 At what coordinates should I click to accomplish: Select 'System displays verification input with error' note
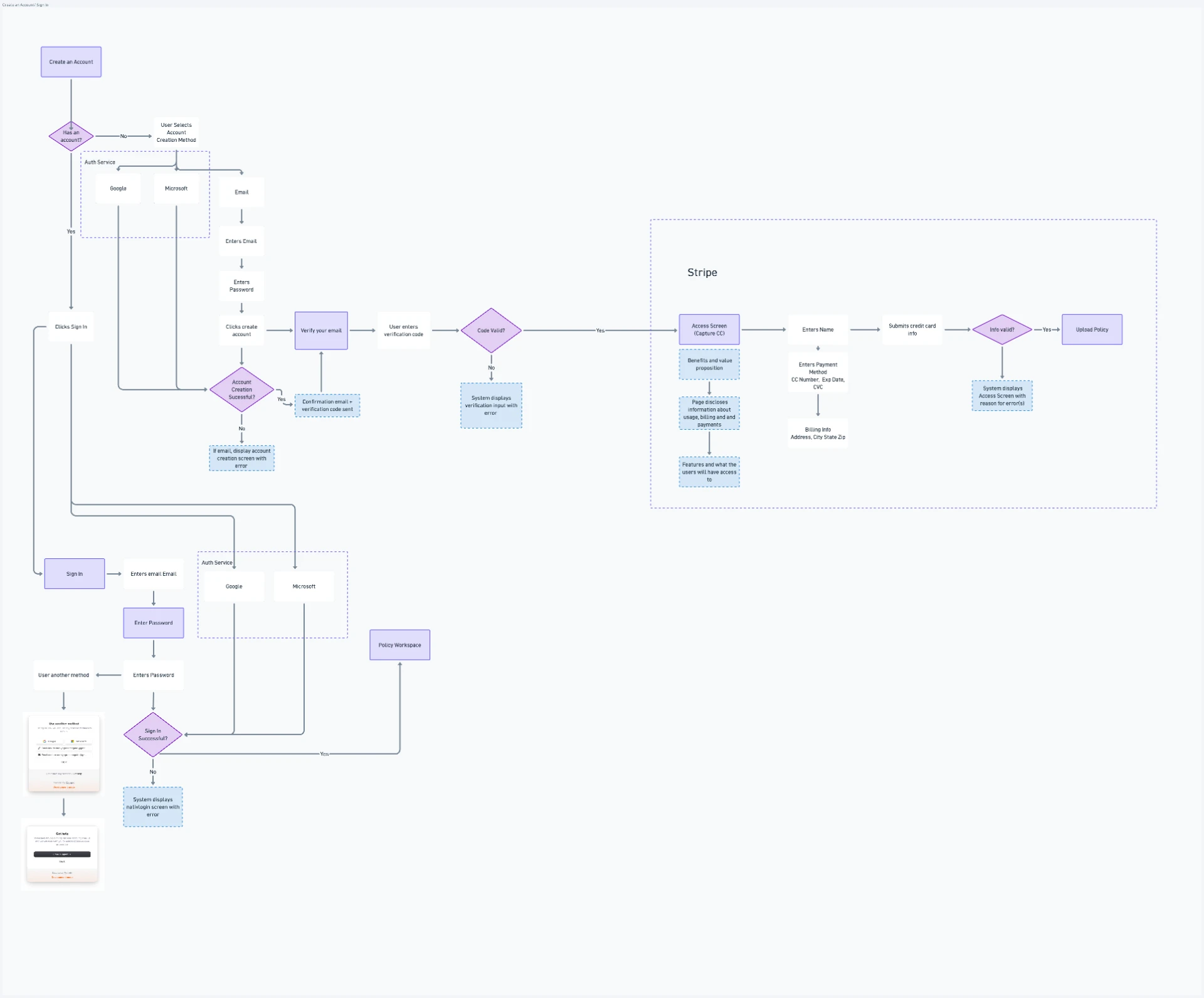click(x=491, y=406)
